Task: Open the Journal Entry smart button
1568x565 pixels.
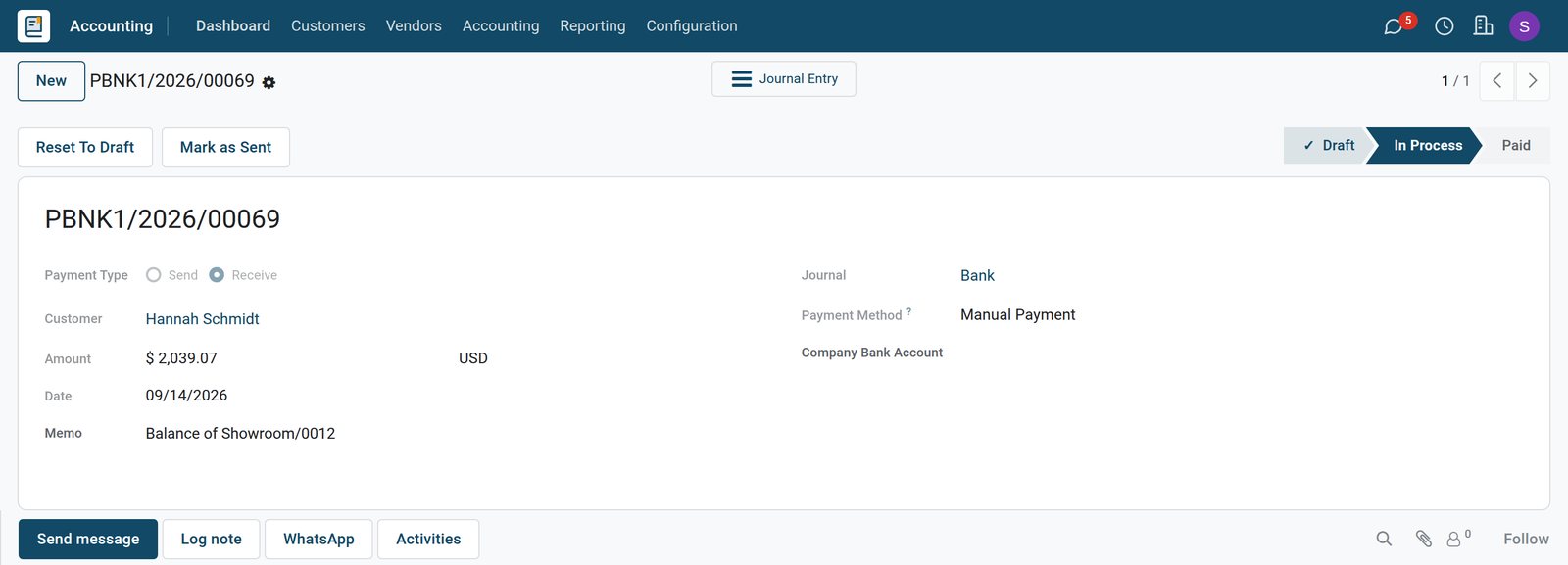Action: click(x=784, y=79)
